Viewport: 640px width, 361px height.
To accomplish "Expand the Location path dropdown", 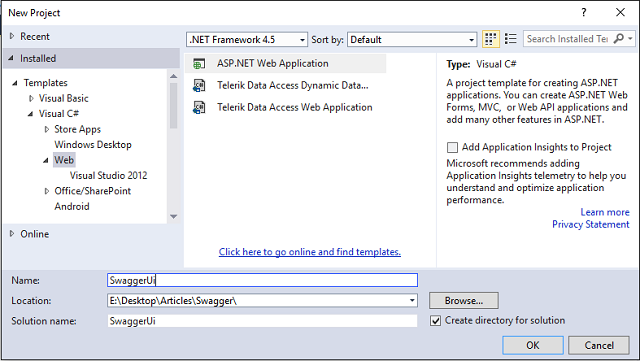I will pos(412,301).
